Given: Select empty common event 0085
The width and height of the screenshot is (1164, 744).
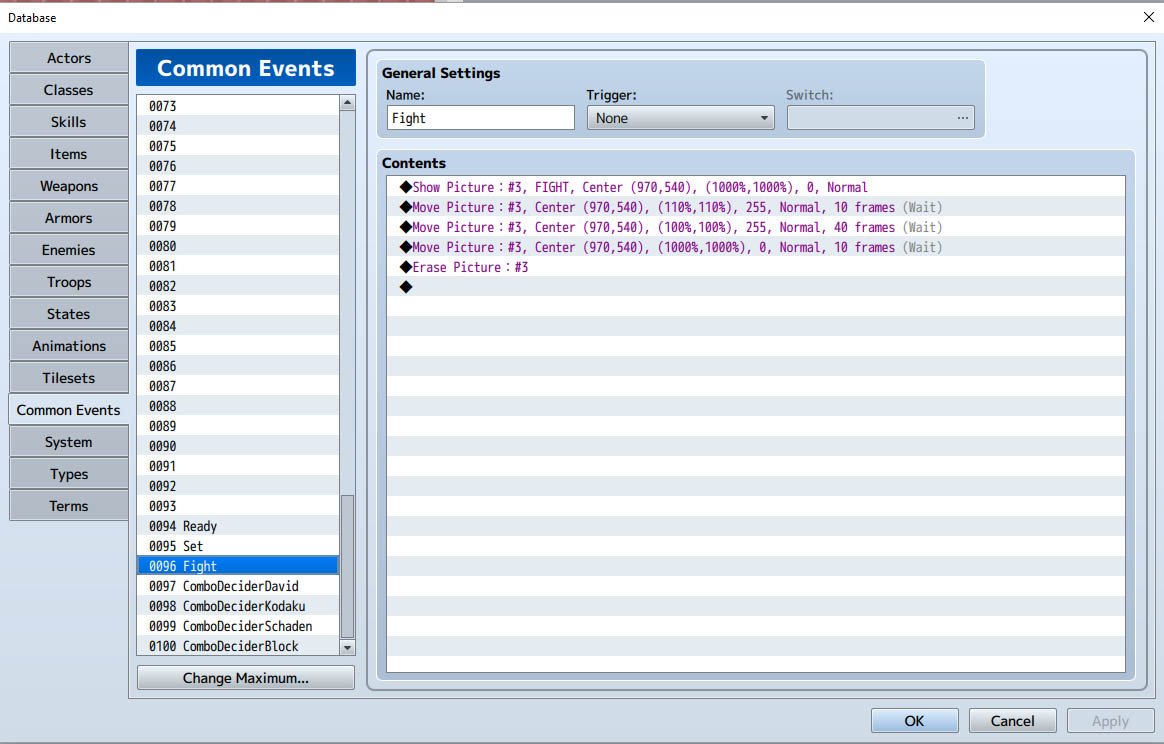Looking at the screenshot, I should point(238,346).
